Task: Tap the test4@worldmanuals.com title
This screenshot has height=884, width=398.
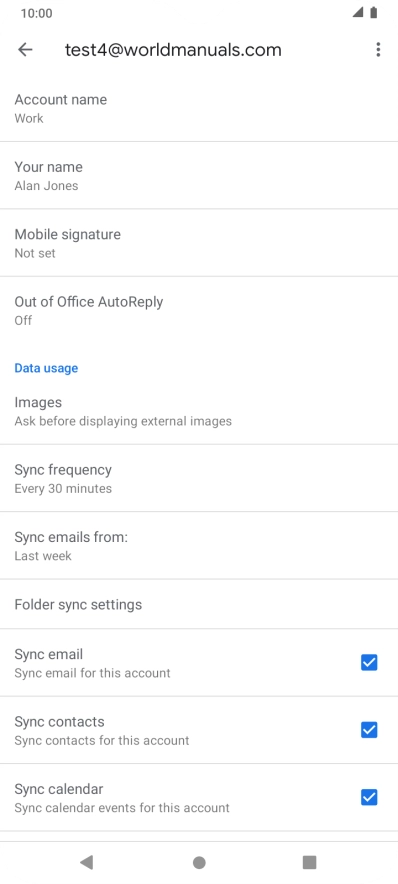Action: click(173, 50)
